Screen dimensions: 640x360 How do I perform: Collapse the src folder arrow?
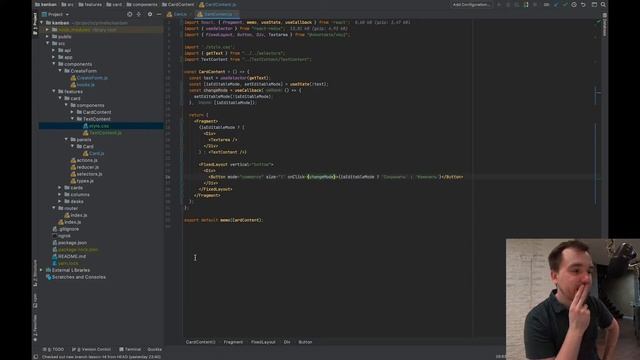47,43
